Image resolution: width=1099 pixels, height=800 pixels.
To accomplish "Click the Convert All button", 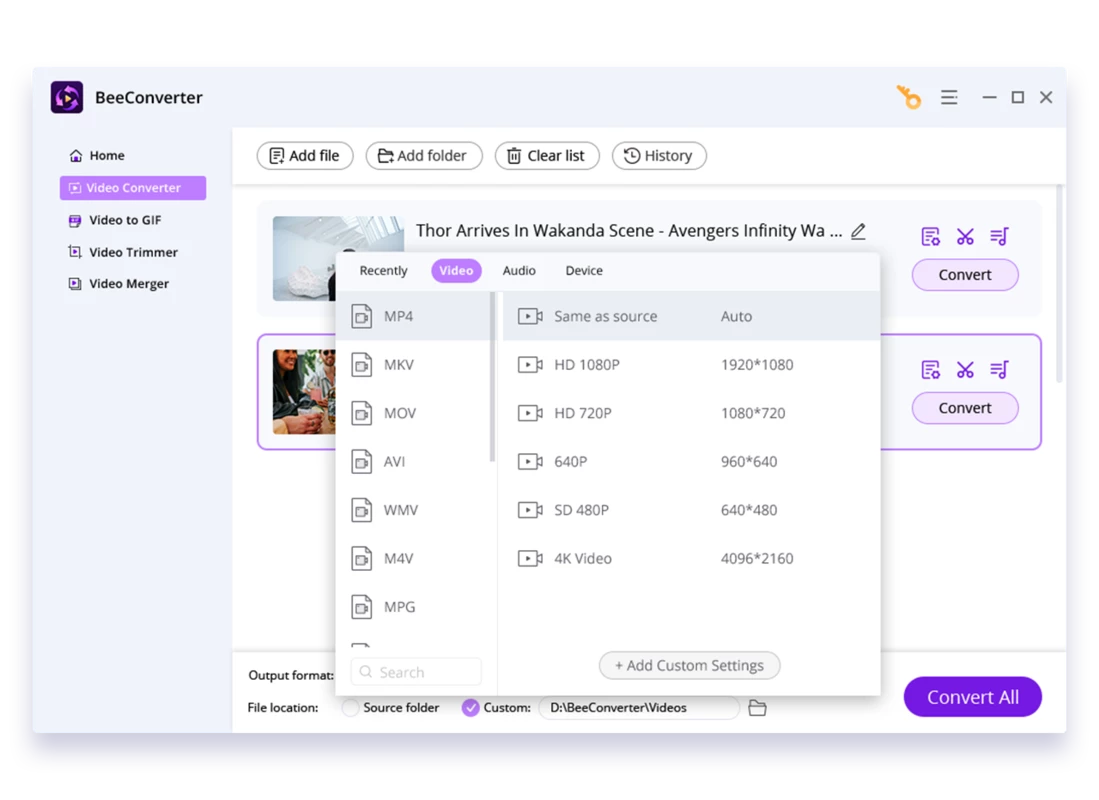I will click(x=973, y=697).
